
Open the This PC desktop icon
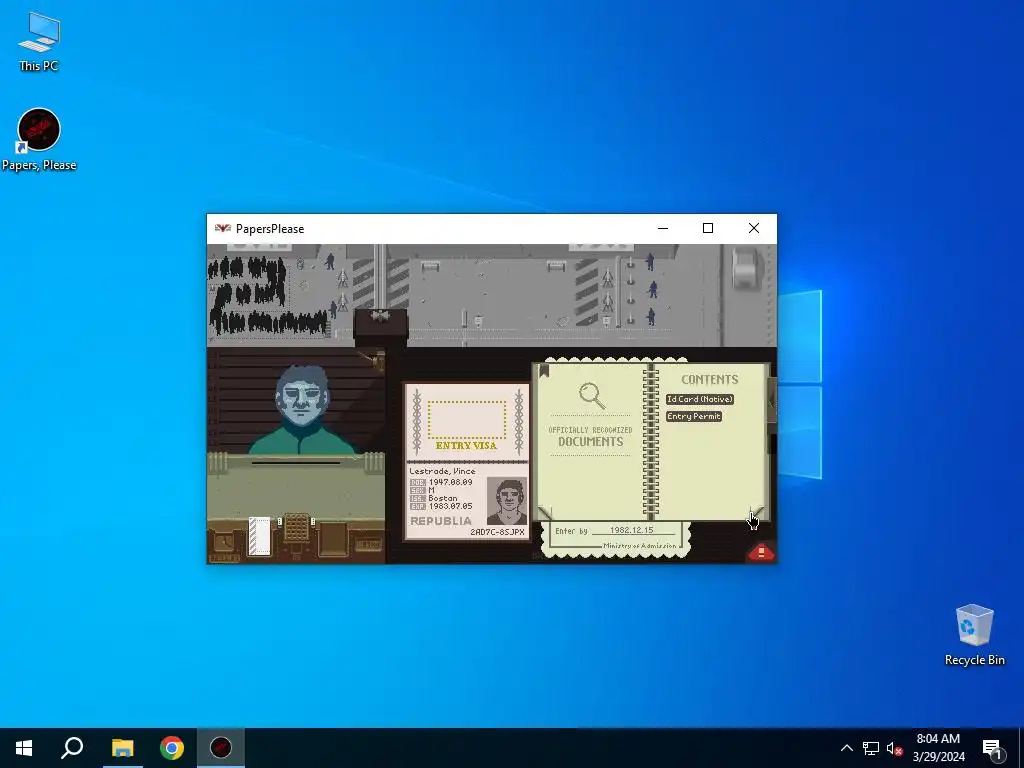39,41
